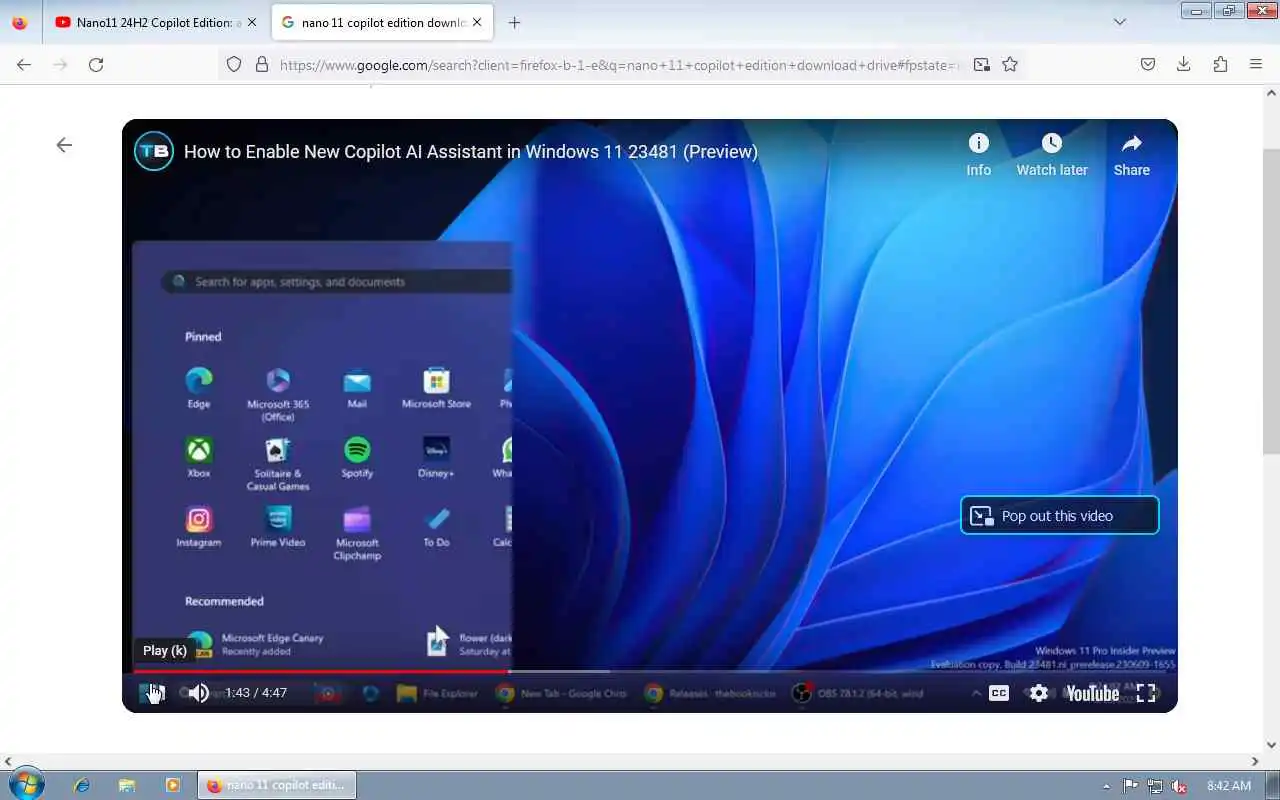Image resolution: width=1280 pixels, height=800 pixels.
Task: Open the 8:42 AM clock
Action: tap(1229, 786)
